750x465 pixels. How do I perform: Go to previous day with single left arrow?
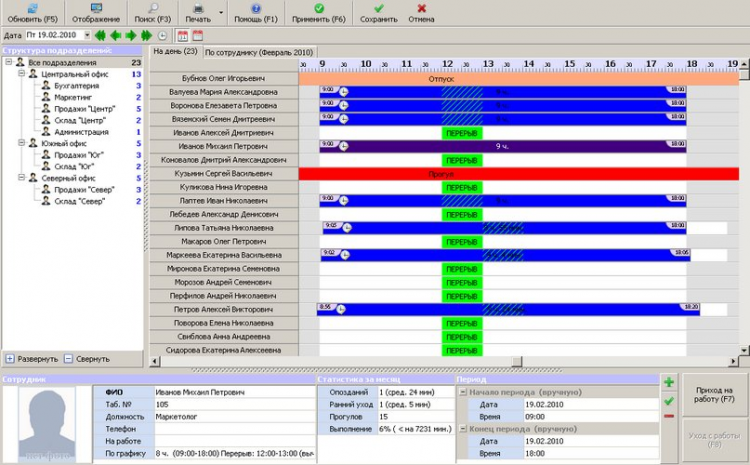point(117,36)
